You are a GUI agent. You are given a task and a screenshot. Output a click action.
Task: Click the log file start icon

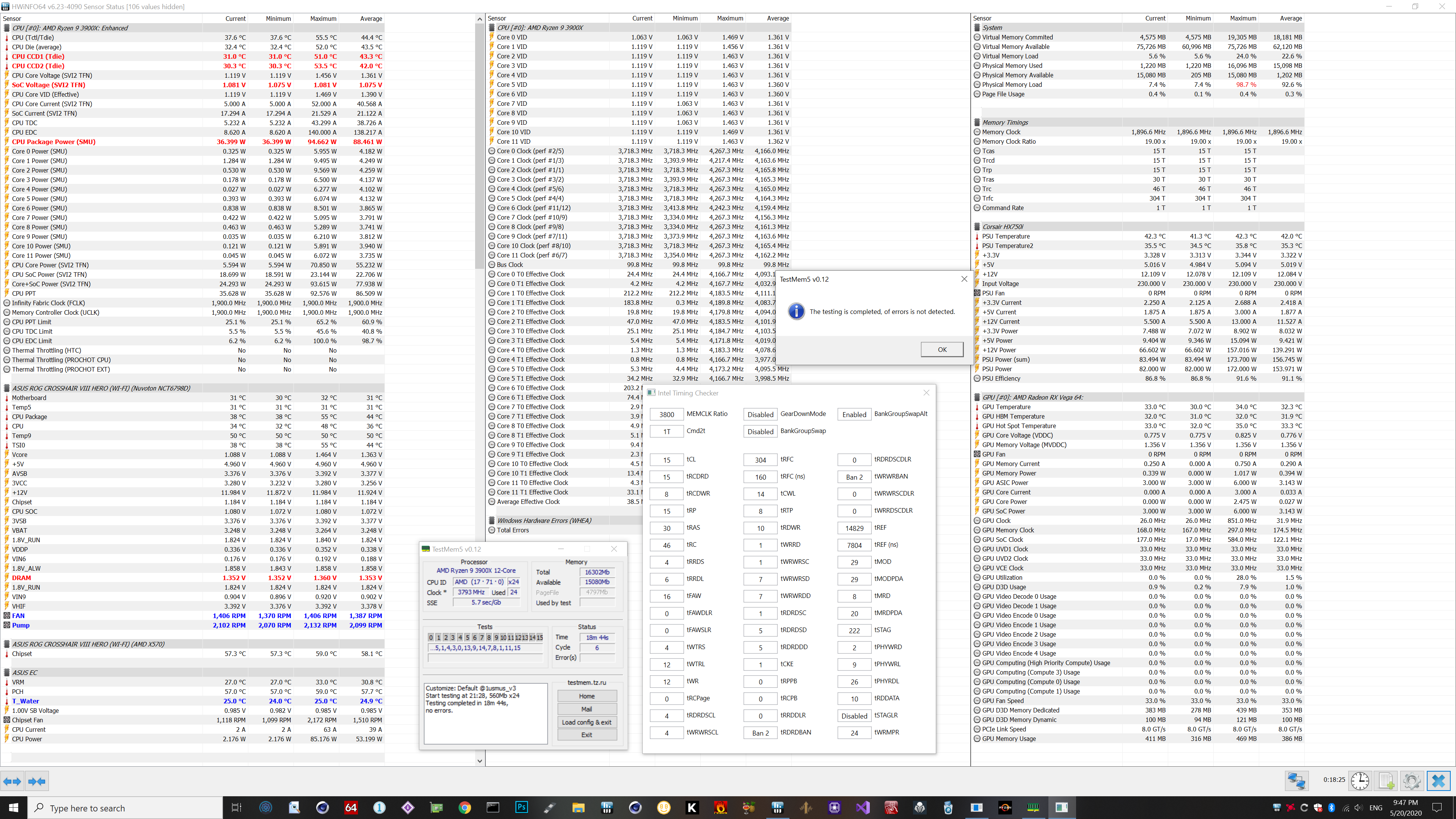coord(1386,781)
